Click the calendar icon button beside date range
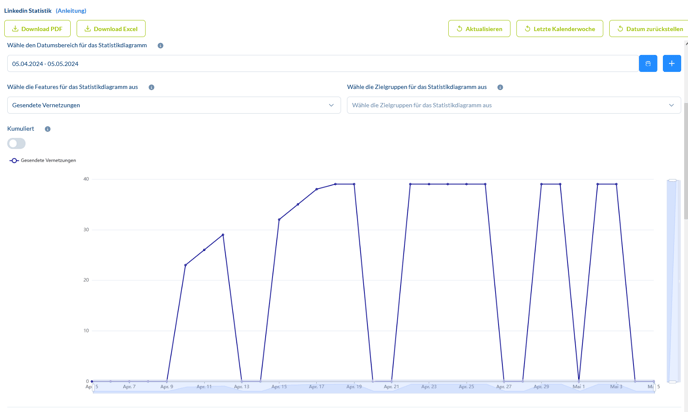688x412 pixels. (648, 63)
